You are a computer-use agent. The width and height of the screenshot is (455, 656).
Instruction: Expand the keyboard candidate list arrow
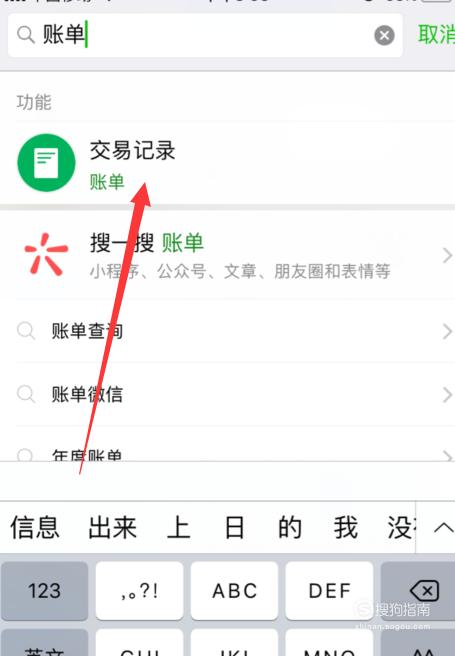(443, 528)
